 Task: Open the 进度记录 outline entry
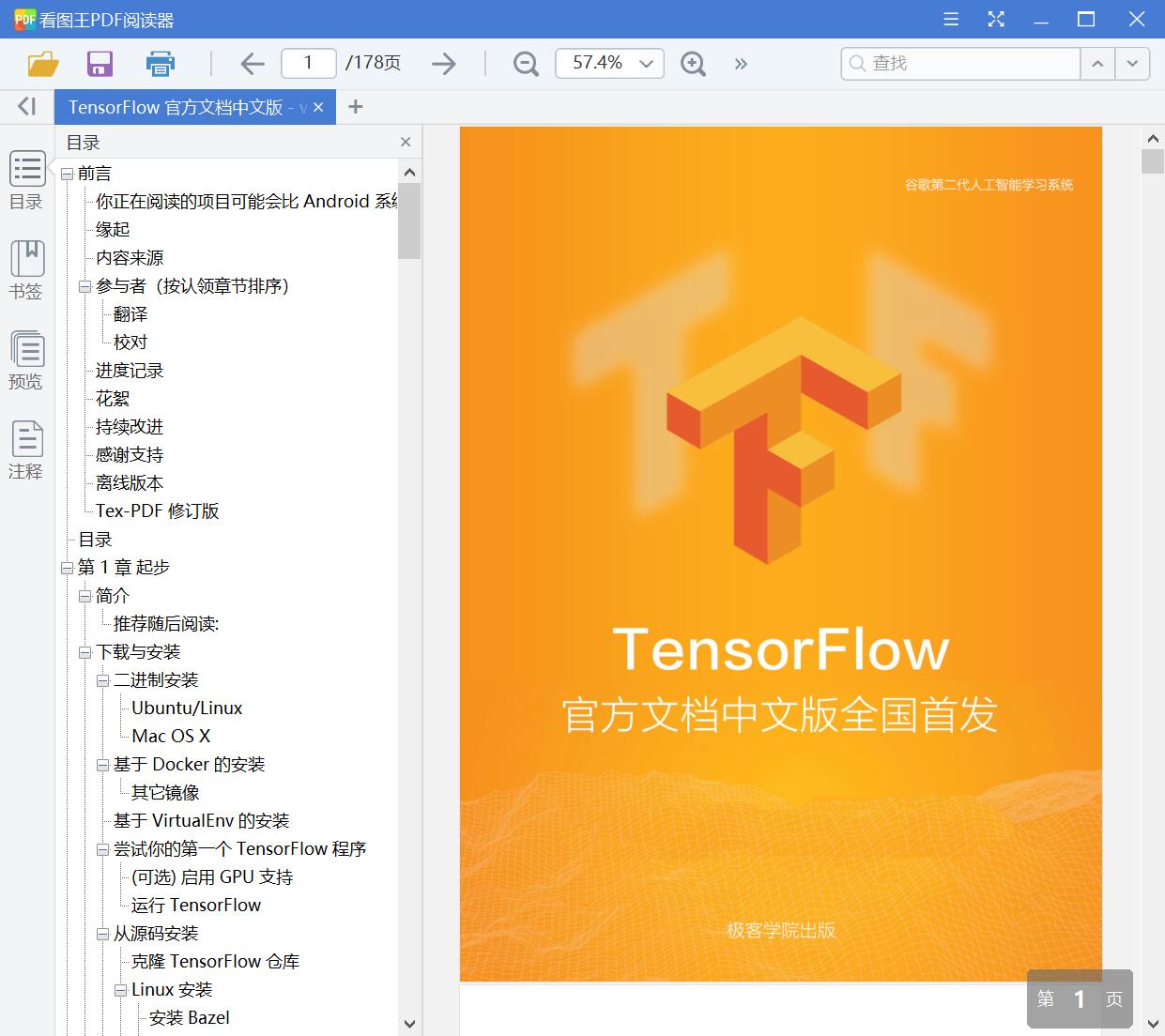[x=130, y=370]
